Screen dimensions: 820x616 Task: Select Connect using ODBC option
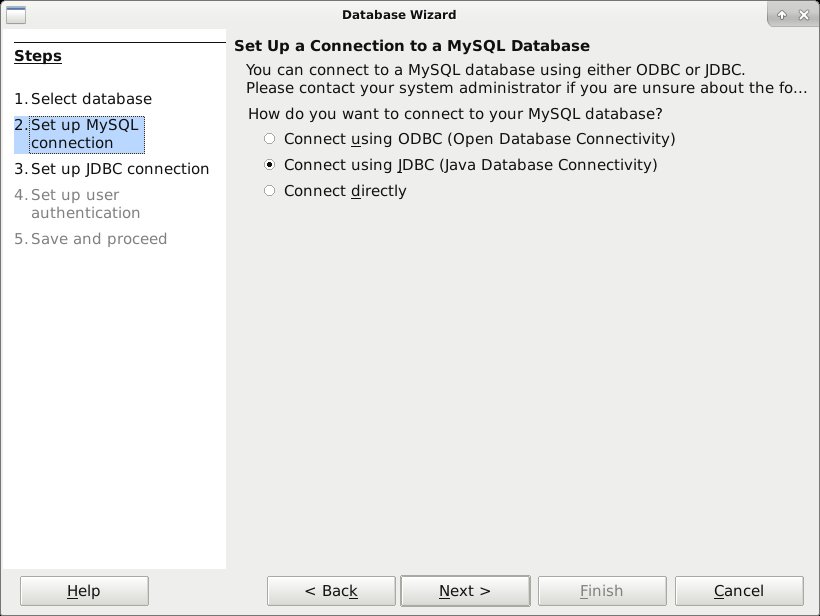(268, 138)
